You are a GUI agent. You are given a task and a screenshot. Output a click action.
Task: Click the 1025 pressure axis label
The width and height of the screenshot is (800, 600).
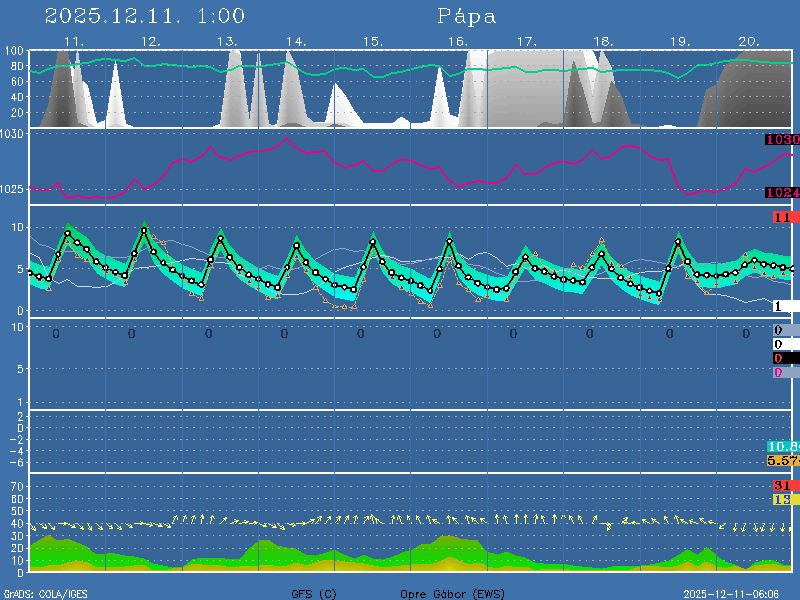pos(13,189)
